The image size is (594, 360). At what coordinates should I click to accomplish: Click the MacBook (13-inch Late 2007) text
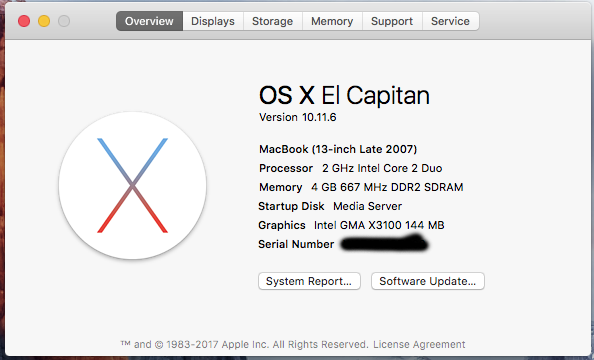click(338, 149)
